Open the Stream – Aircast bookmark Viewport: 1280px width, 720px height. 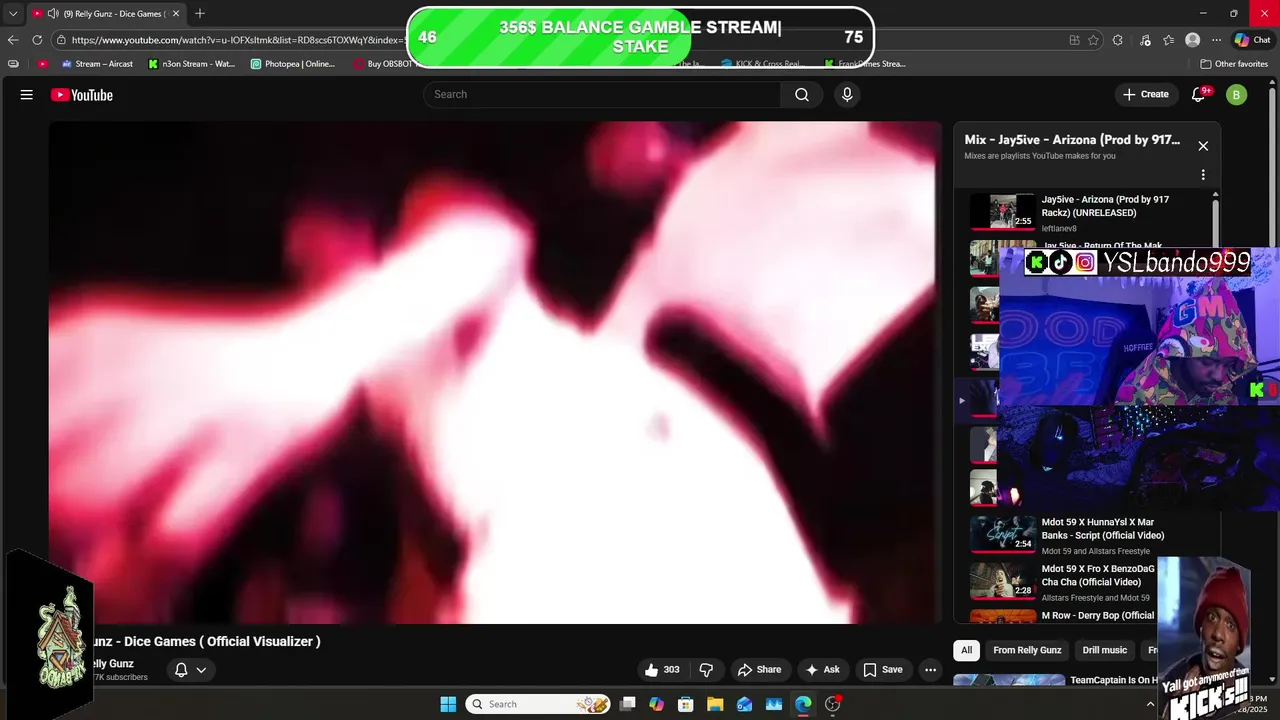click(97, 64)
